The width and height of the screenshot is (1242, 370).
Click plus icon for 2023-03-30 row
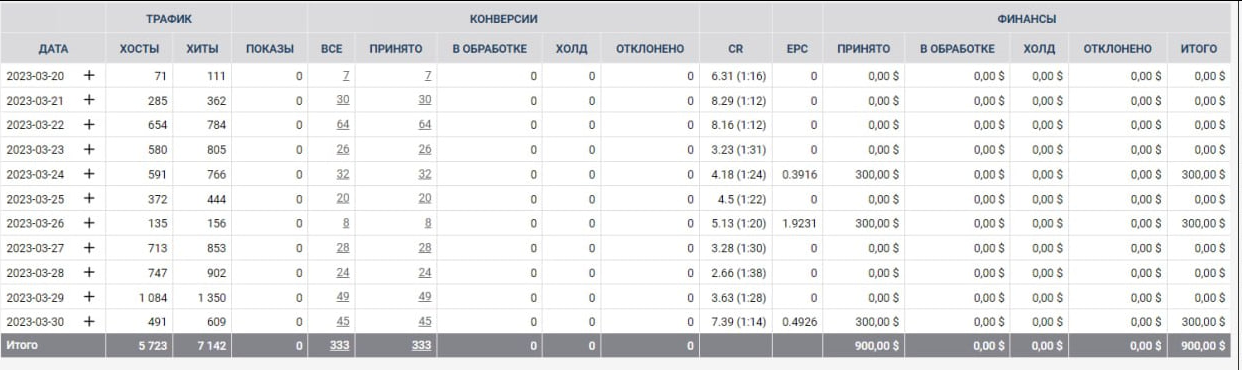click(x=89, y=321)
